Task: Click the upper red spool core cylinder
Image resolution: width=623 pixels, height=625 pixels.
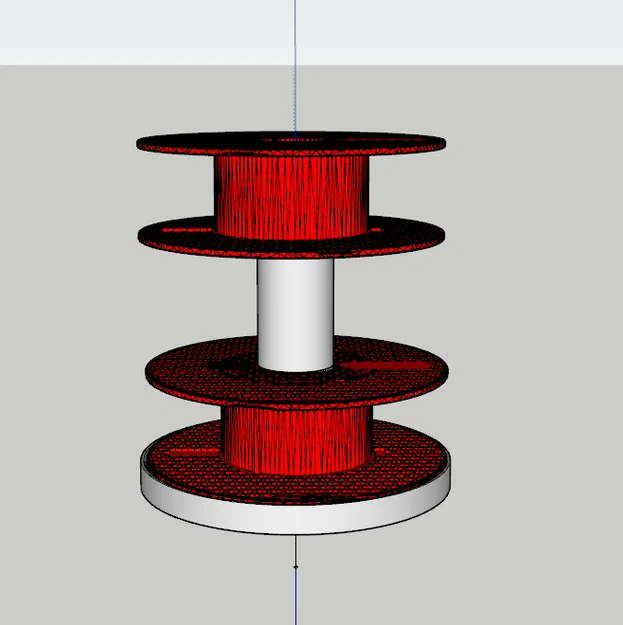Action: (x=292, y=197)
